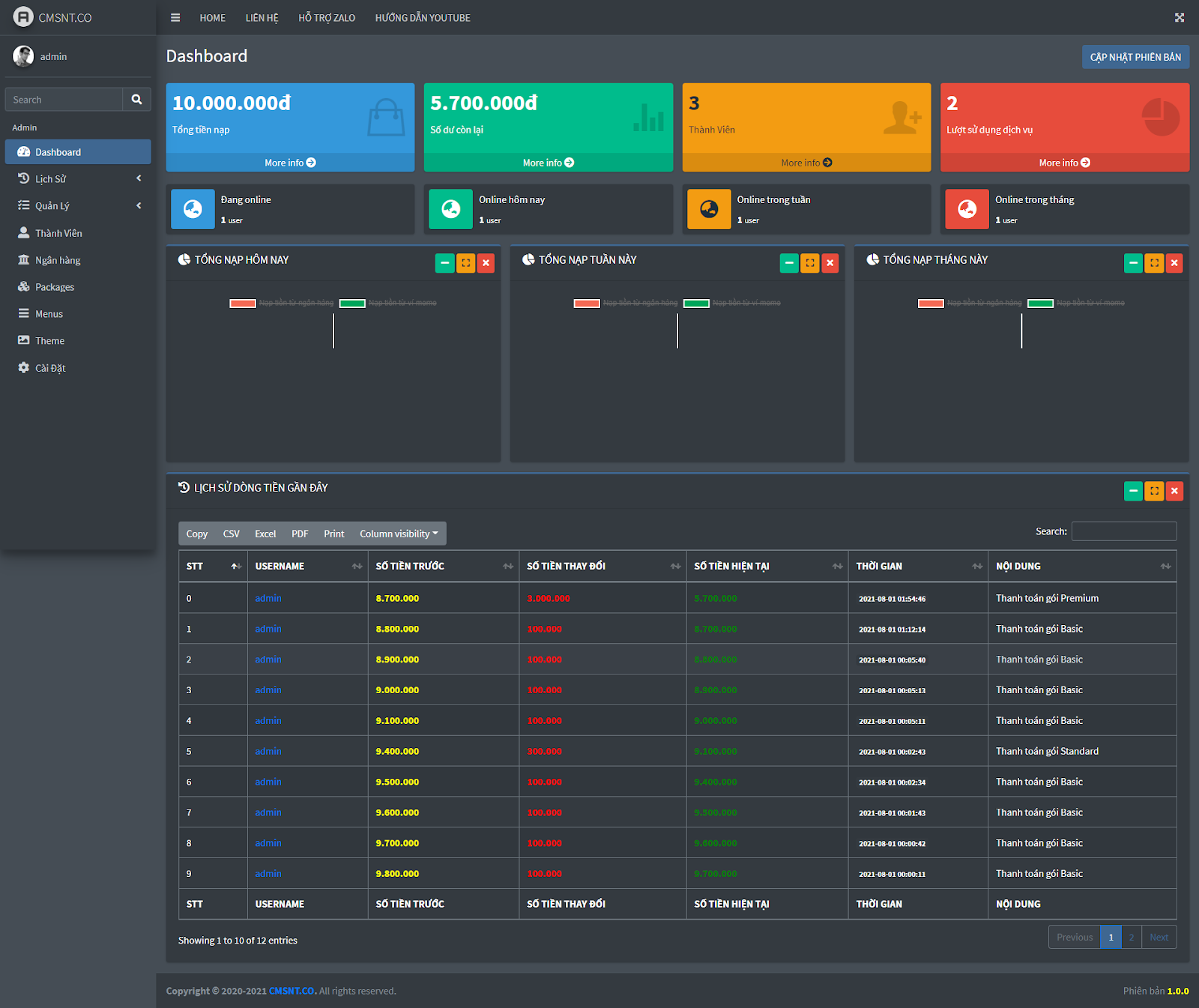Sort table by Số tiền thay đổi column

click(x=602, y=566)
